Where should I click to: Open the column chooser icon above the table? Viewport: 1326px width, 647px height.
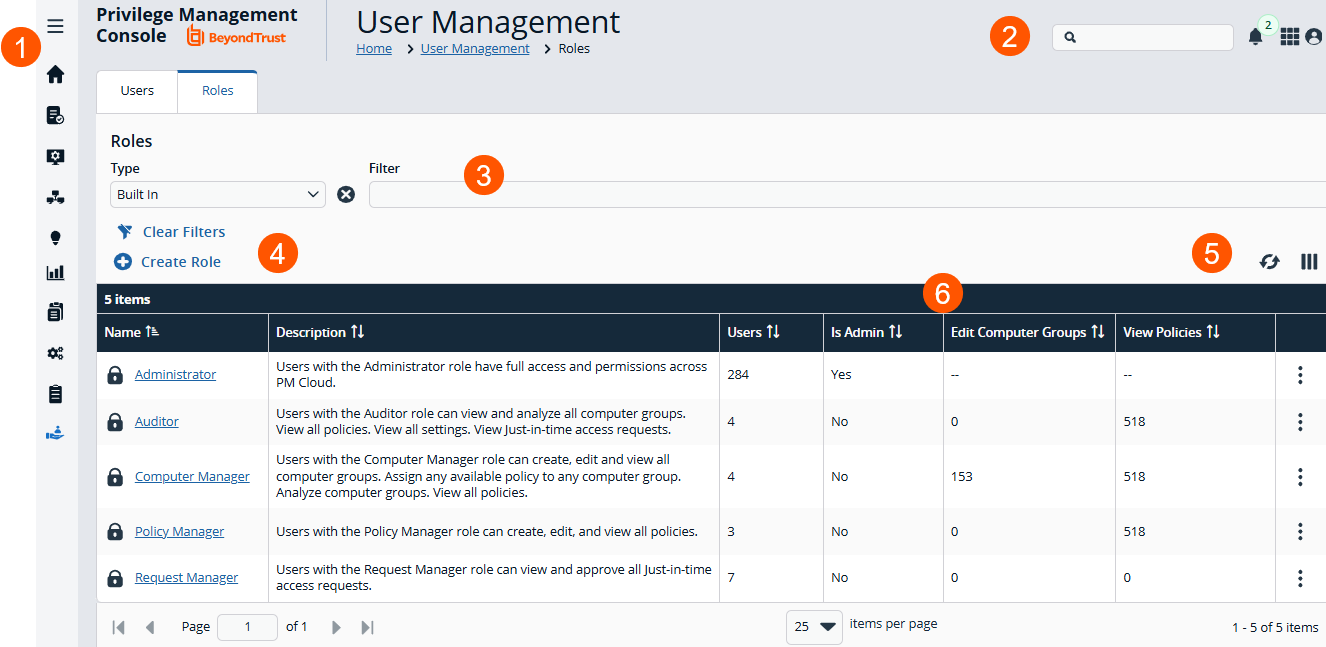click(x=1308, y=261)
